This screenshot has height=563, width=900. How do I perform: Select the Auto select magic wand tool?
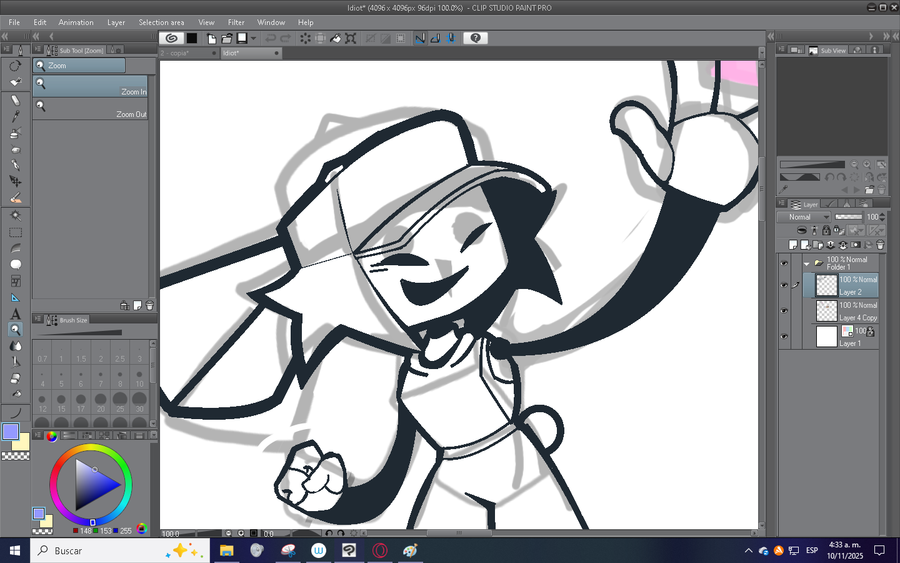click(15, 216)
